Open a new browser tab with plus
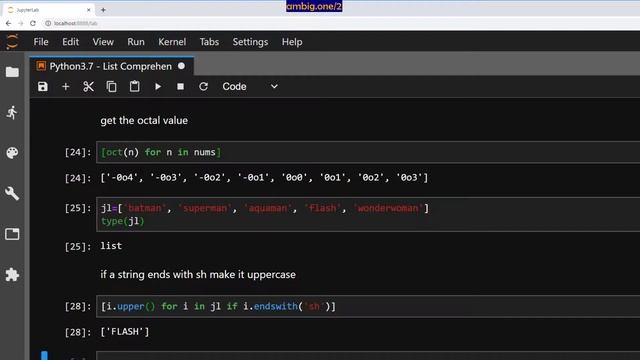The image size is (640, 360). 103,10
